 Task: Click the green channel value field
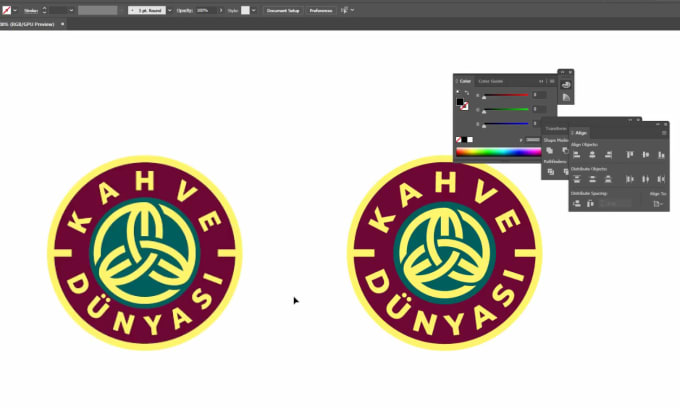[539, 109]
